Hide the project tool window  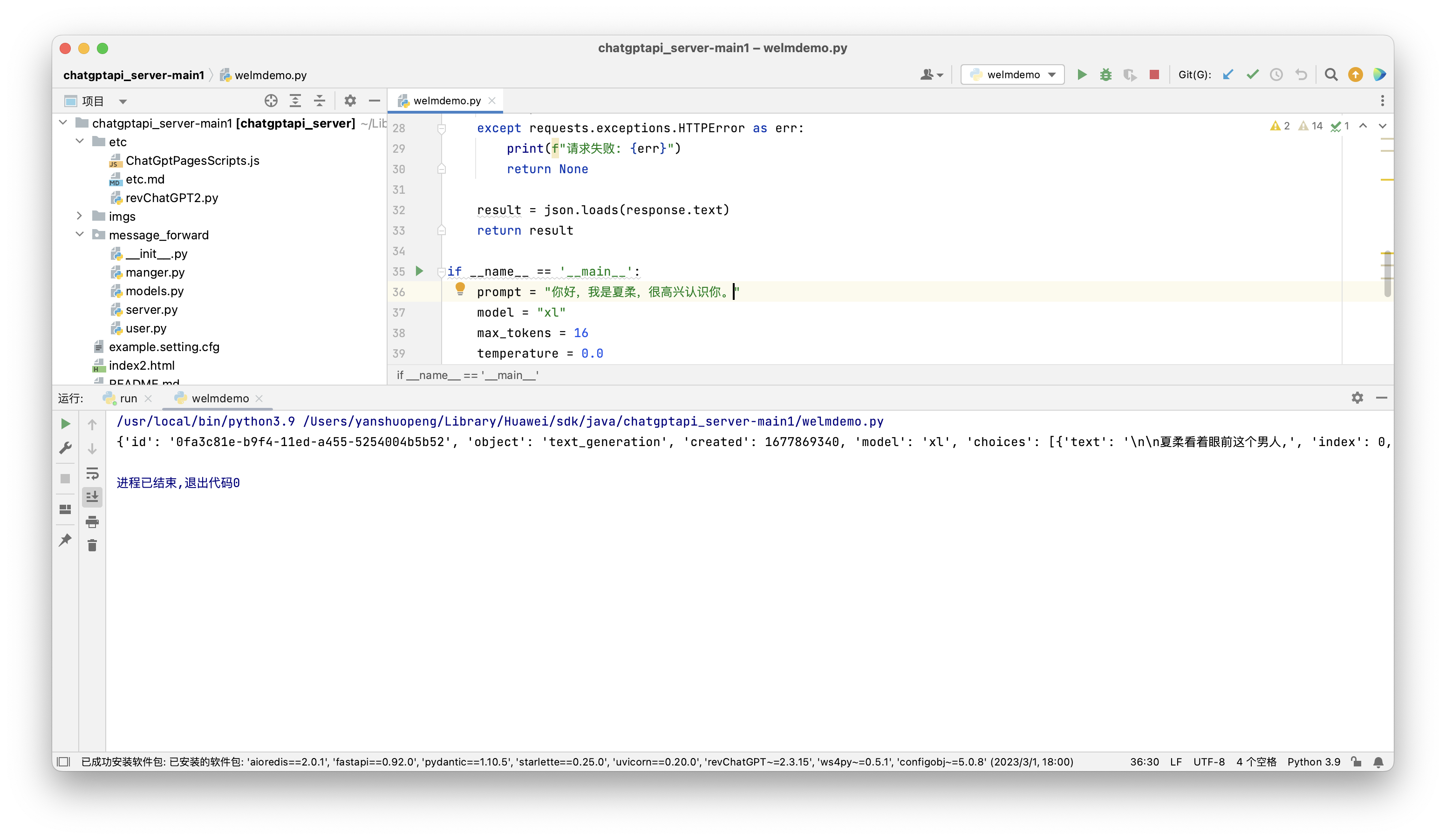pyautogui.click(x=374, y=101)
